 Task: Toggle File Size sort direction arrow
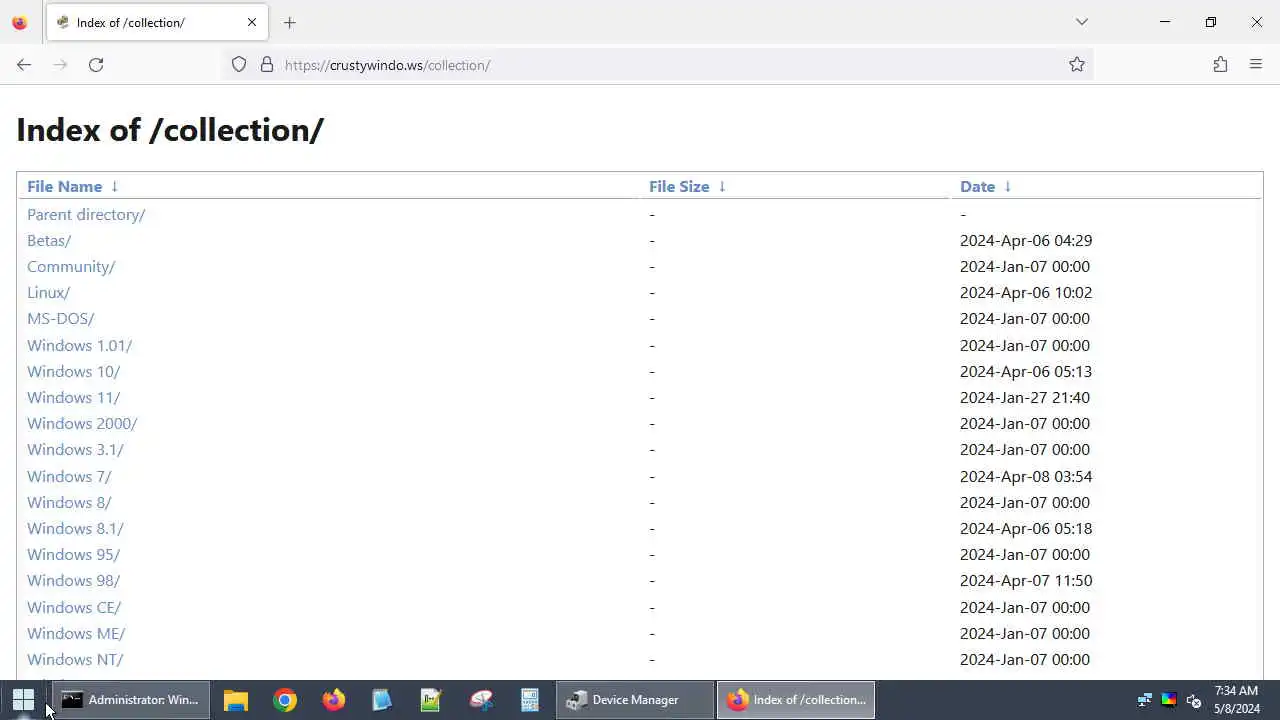[722, 187]
